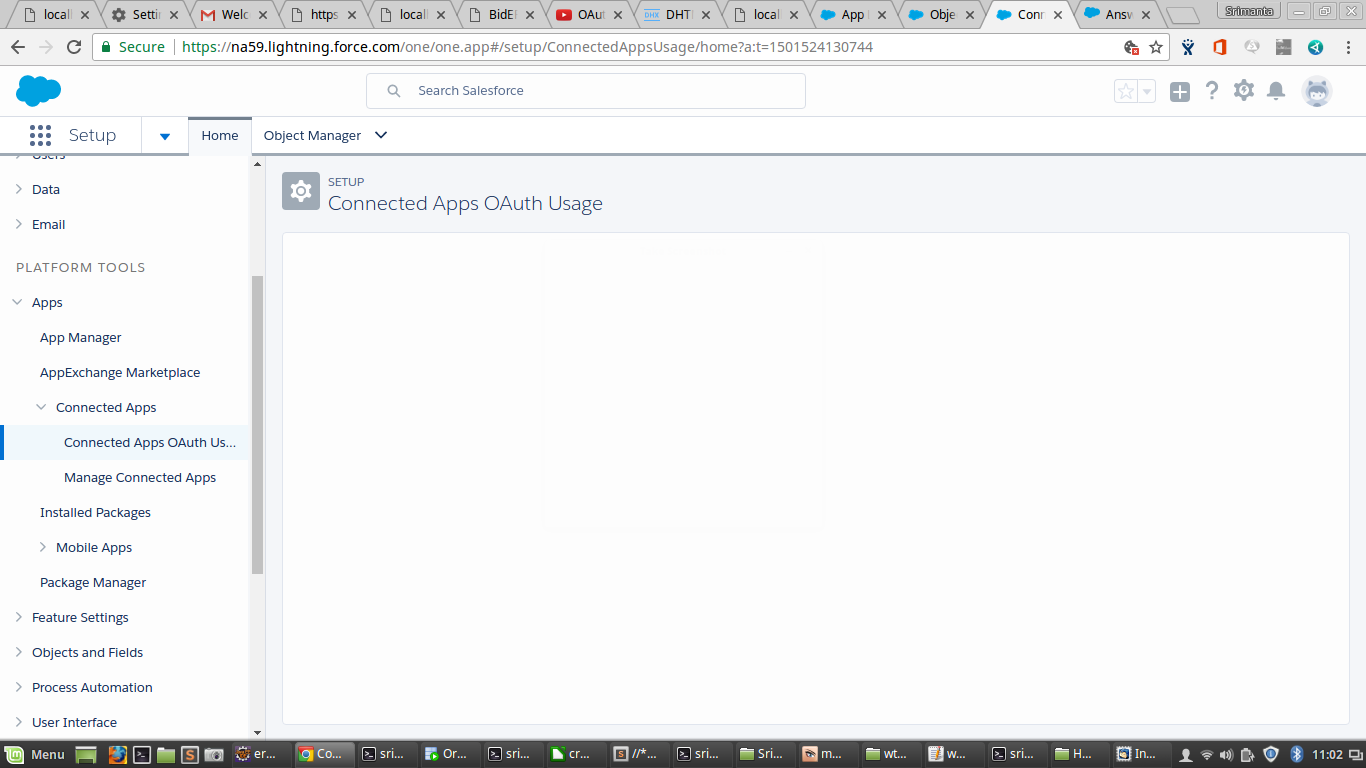Open the global actions plus icon

[x=1180, y=90]
